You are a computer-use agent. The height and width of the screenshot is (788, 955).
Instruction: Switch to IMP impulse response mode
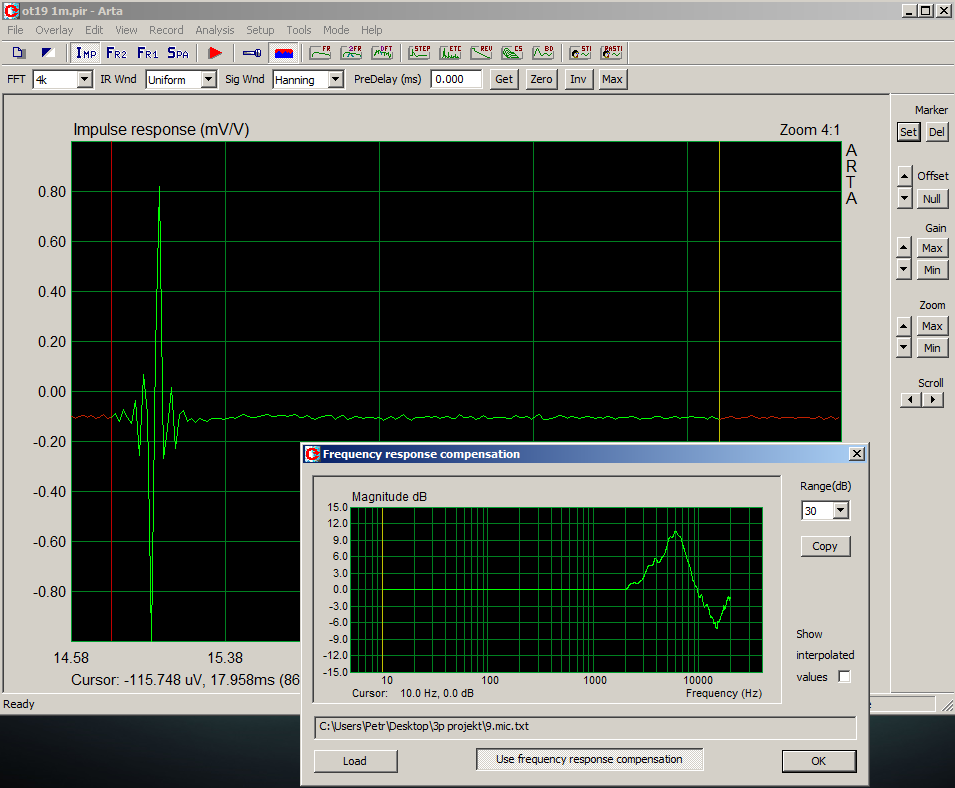[x=86, y=53]
